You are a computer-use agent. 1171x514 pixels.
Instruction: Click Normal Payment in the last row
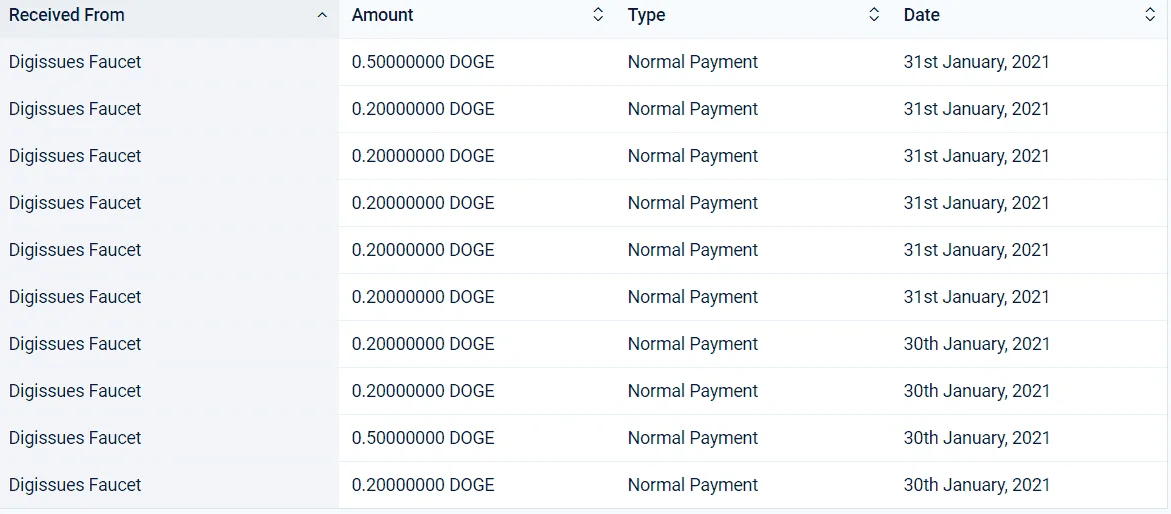[x=692, y=486]
